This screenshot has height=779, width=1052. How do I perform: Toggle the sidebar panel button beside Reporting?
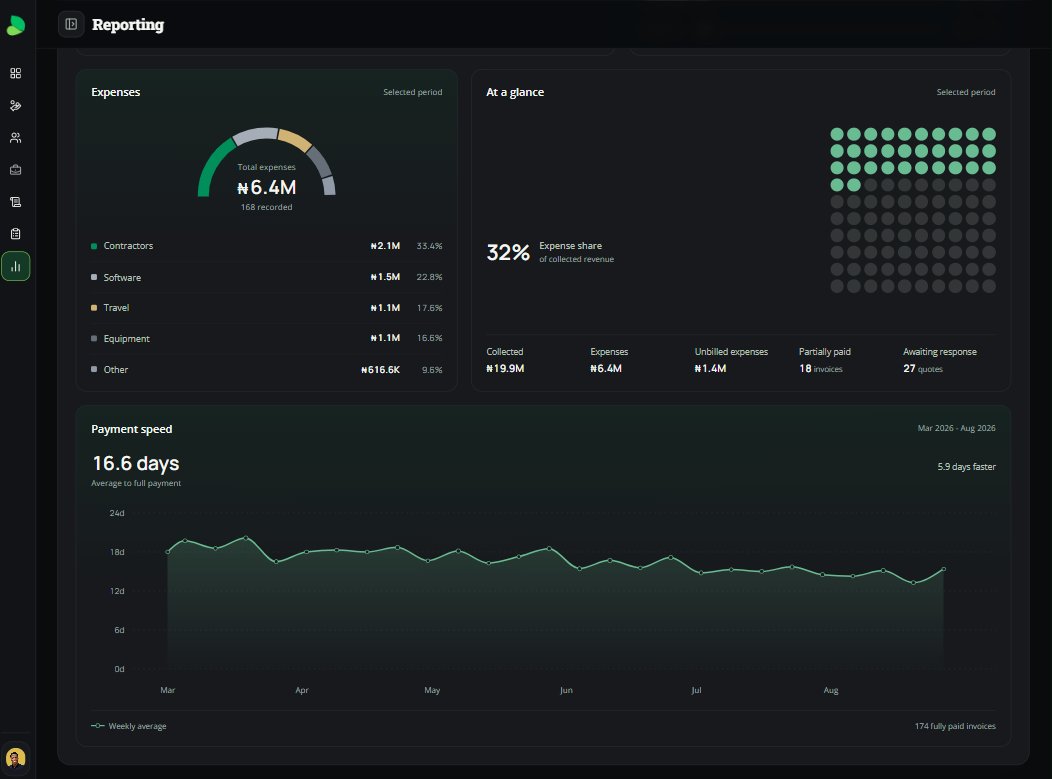point(71,24)
